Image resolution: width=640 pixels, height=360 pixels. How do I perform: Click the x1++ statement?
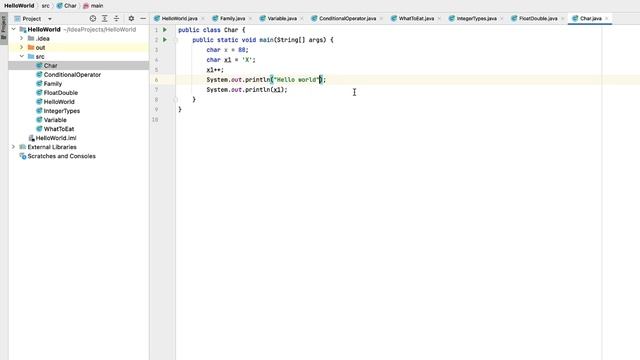[x=215, y=70]
